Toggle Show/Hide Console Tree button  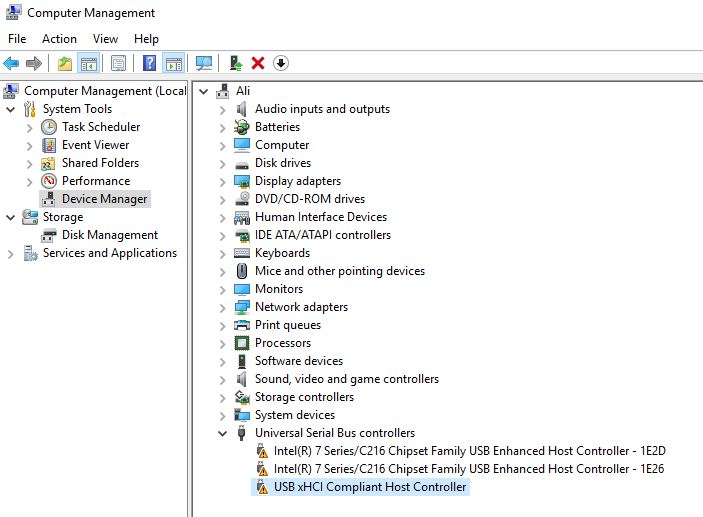pos(89,63)
